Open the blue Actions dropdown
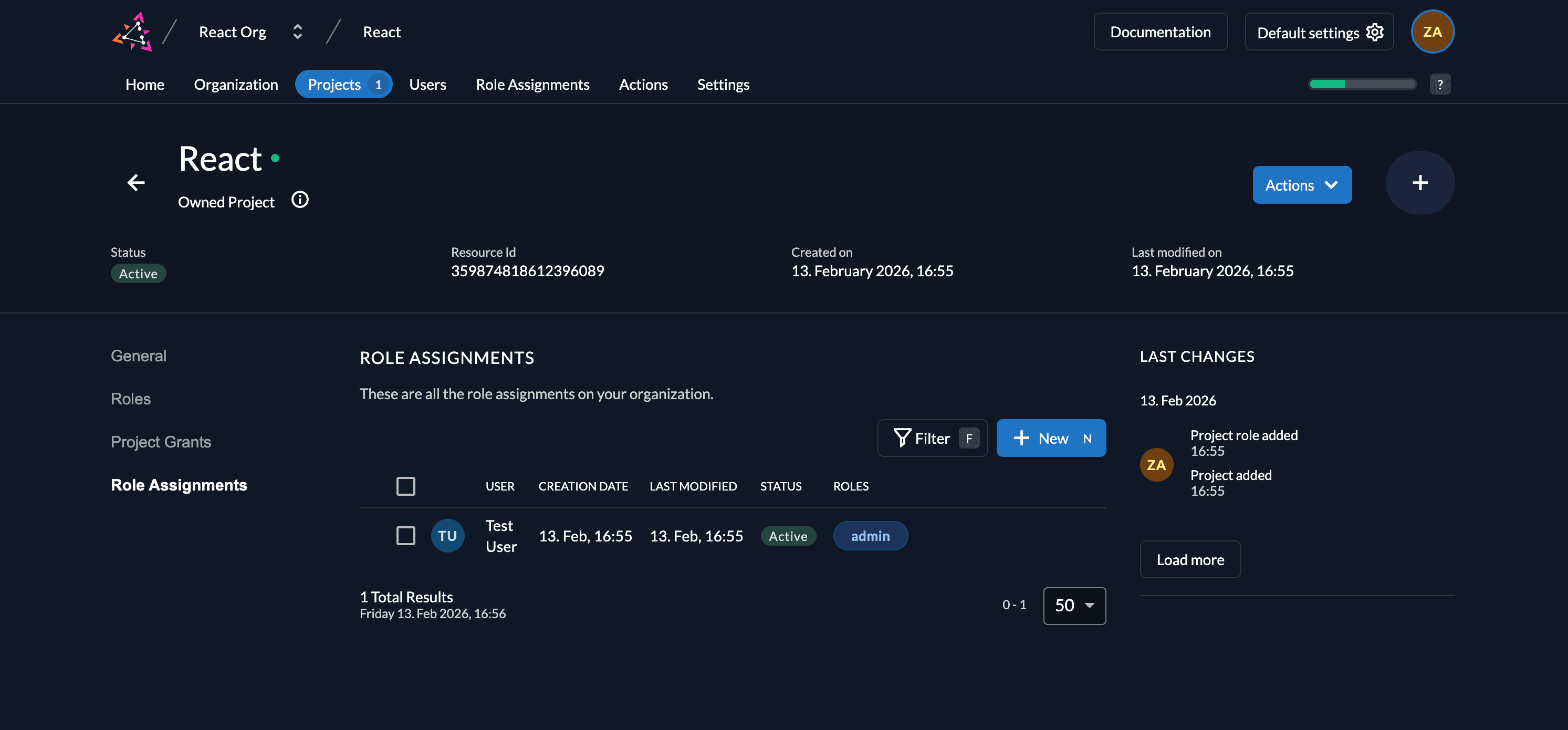The height and width of the screenshot is (730, 1568). (1301, 185)
